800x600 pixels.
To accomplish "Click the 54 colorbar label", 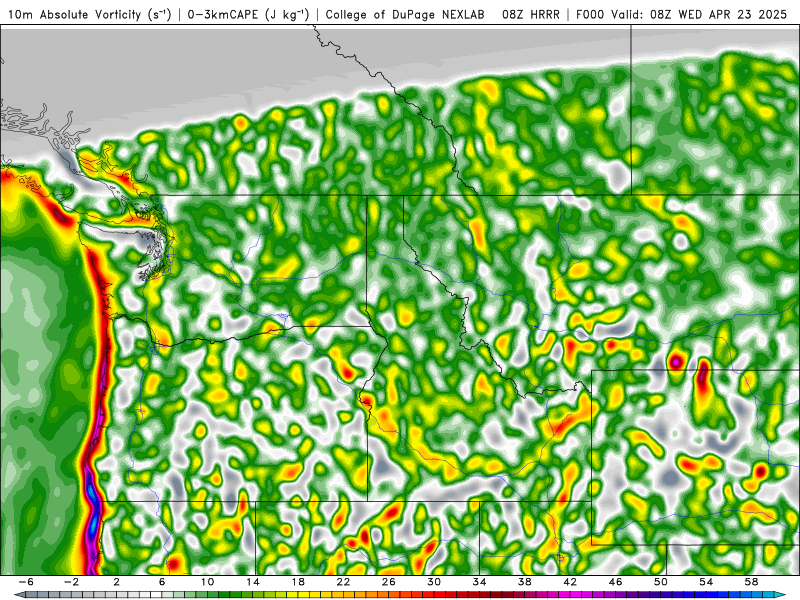I will pos(707,582).
